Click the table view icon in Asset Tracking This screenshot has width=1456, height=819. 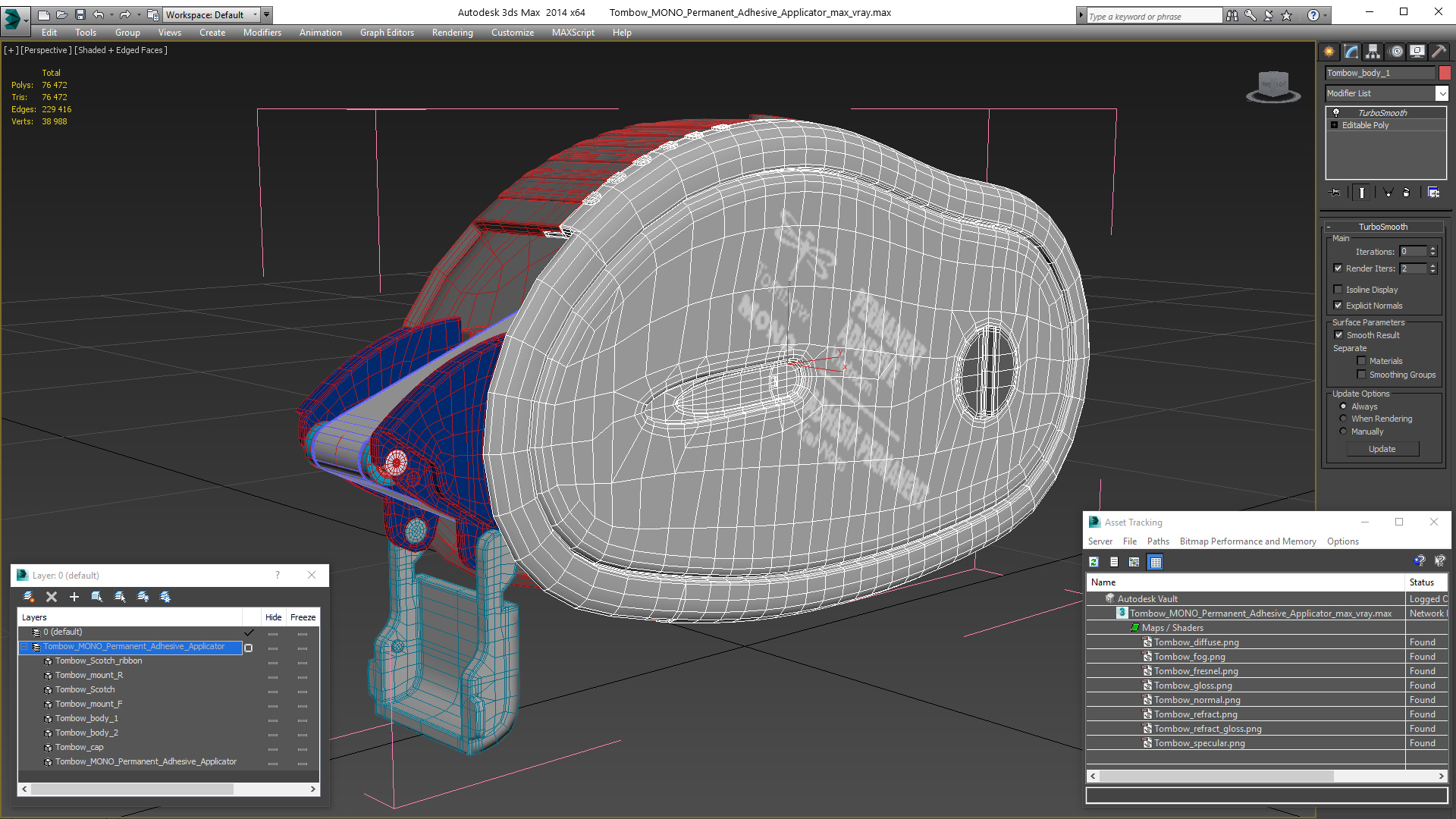(x=1156, y=562)
